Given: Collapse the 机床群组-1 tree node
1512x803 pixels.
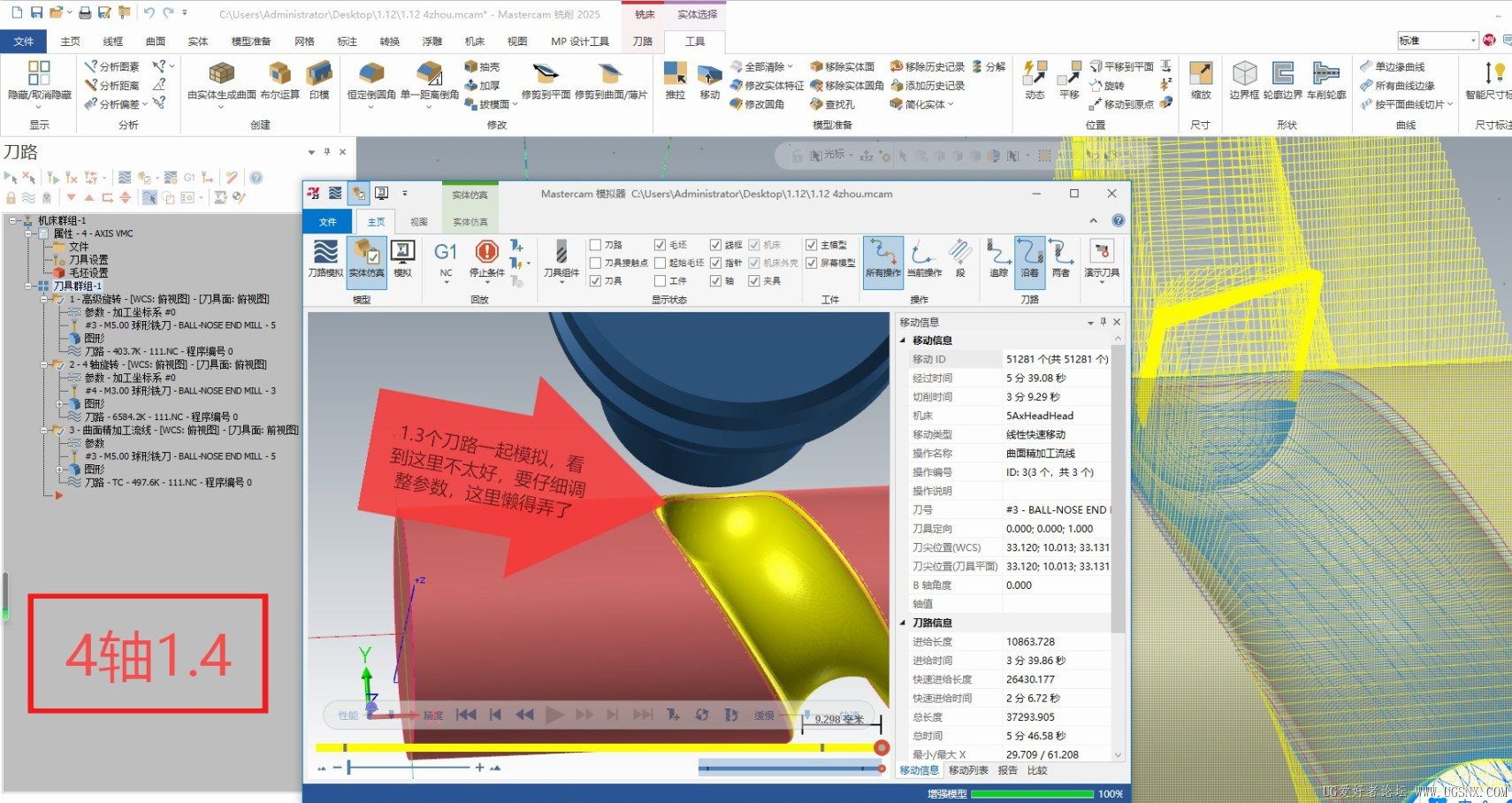Looking at the screenshot, I should click(13, 220).
